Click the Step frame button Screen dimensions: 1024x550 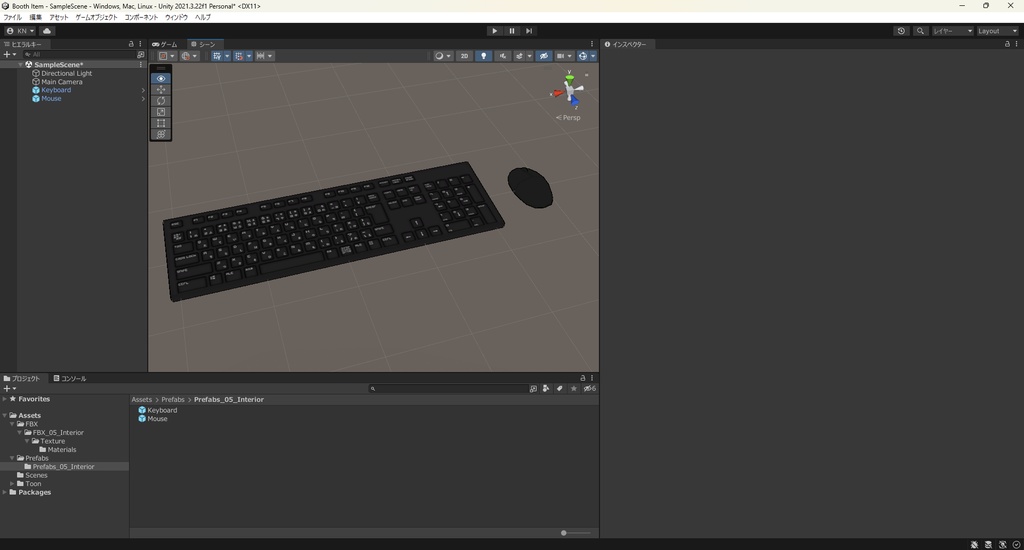(529, 31)
